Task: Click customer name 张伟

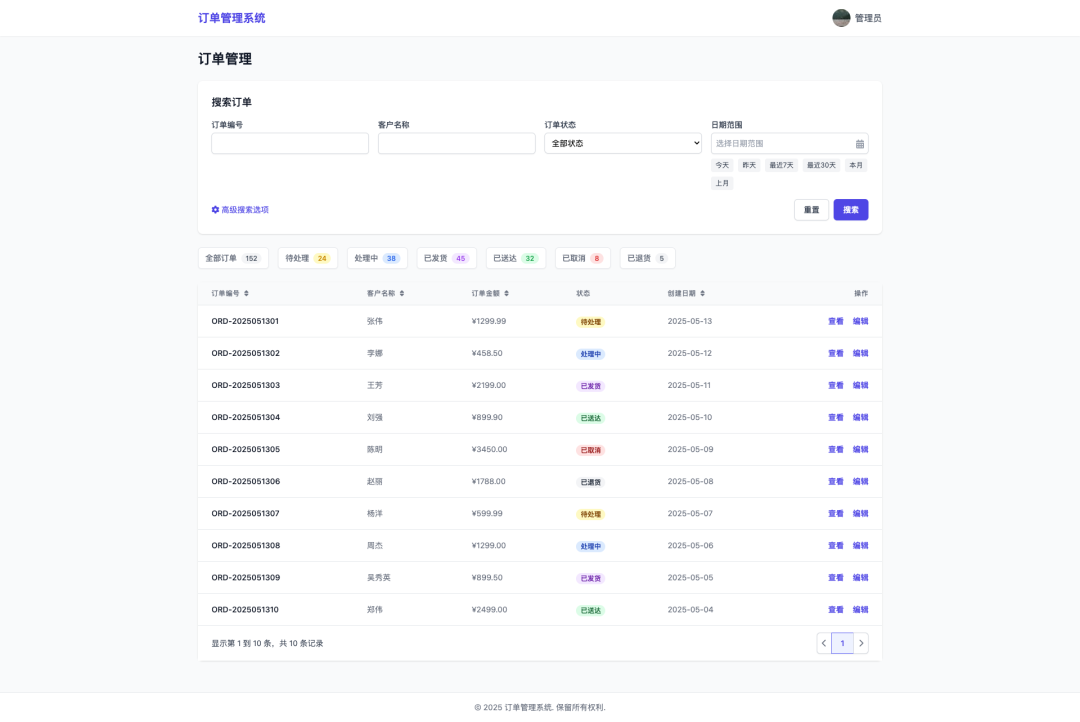Action: coord(375,321)
